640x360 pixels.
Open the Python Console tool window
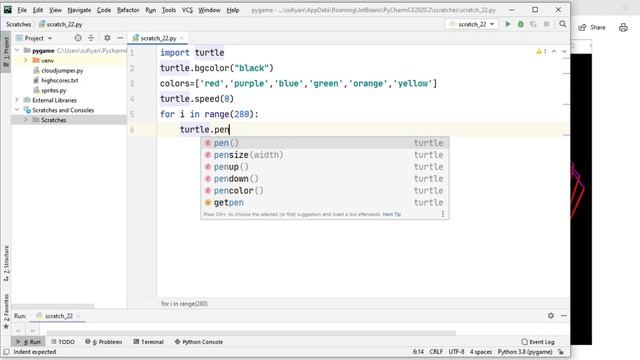click(x=199, y=342)
